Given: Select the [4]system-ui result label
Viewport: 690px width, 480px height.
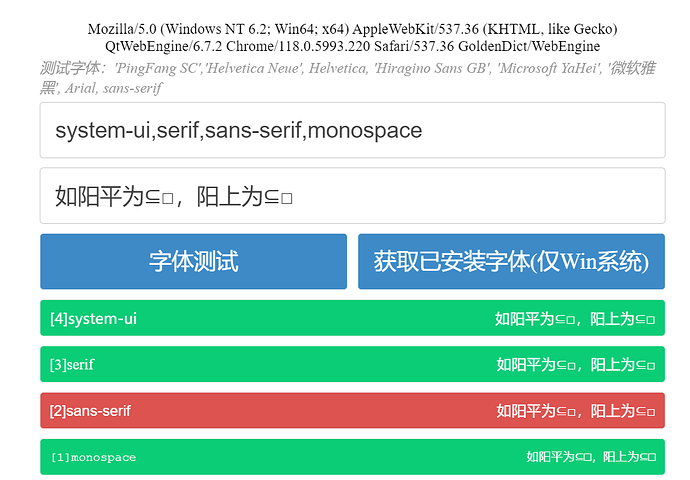Looking at the screenshot, I should coord(94,319).
